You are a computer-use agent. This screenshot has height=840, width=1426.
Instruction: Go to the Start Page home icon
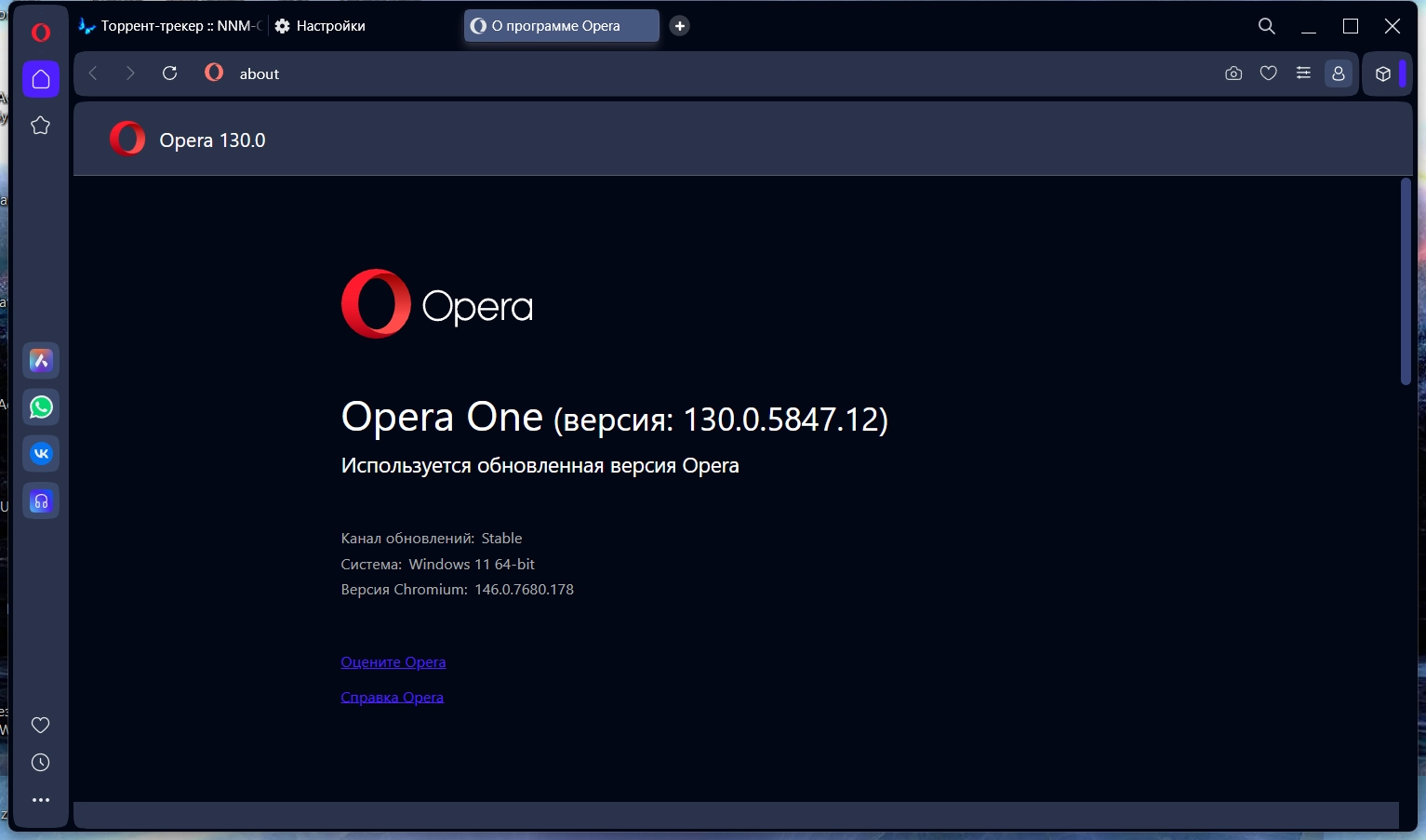[x=41, y=79]
